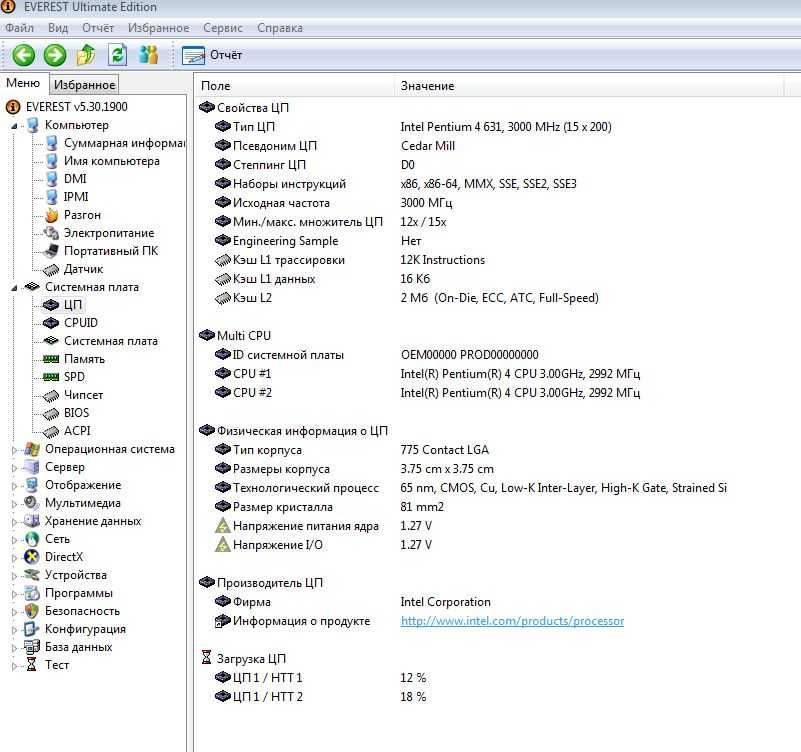Image resolution: width=801 pixels, height=752 pixels.
Task: Select Системная плата child tree item
Action: (111, 341)
